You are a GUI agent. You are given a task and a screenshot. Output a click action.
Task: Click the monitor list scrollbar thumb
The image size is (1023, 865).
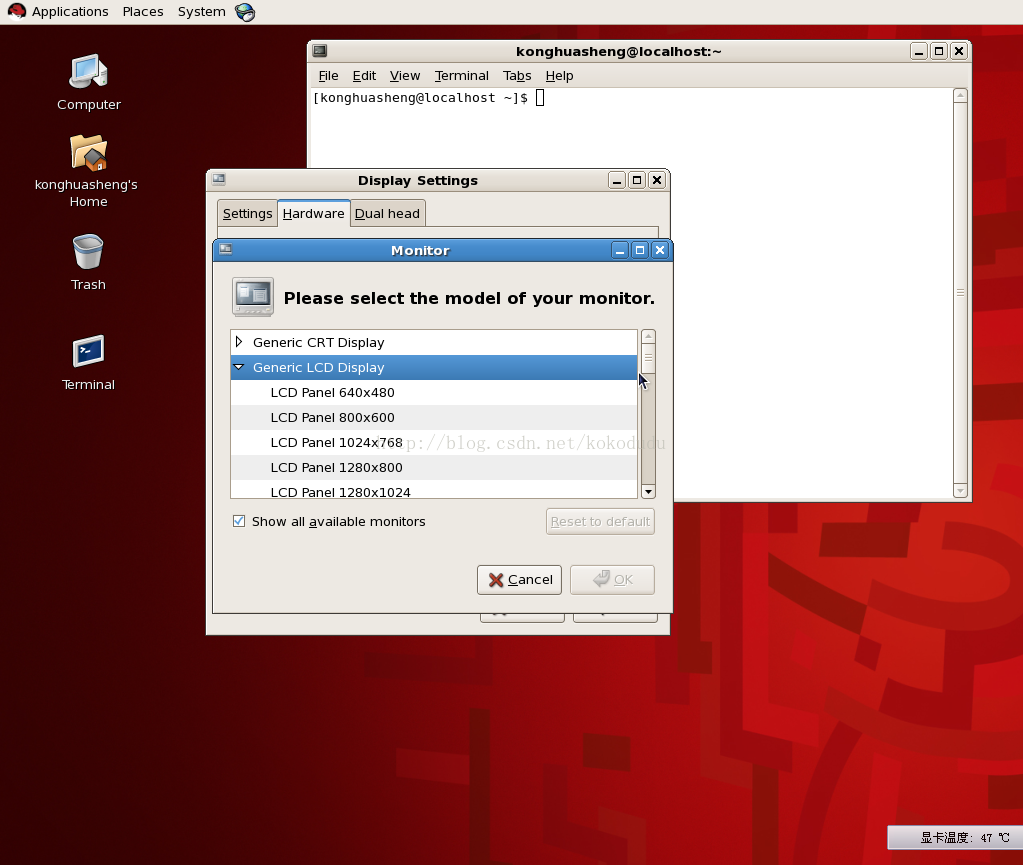tap(648, 358)
